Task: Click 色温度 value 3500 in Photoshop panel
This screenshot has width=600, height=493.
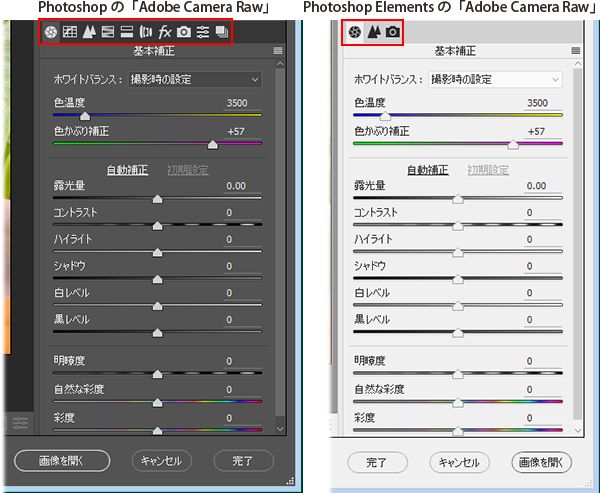Action: (237, 103)
